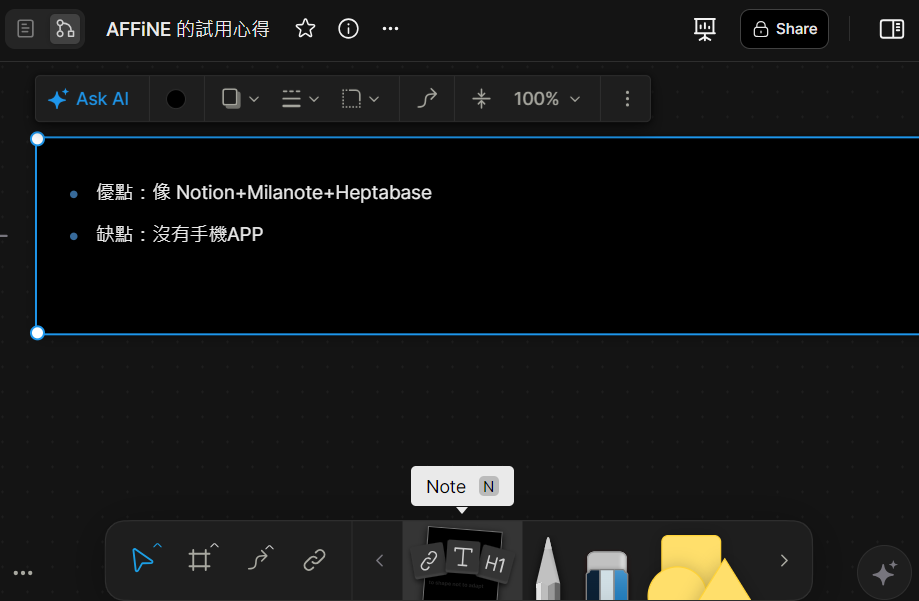Viewport: 919px width, 601px height.
Task: Open the AI sparkle button at bottom right
Action: [884, 572]
